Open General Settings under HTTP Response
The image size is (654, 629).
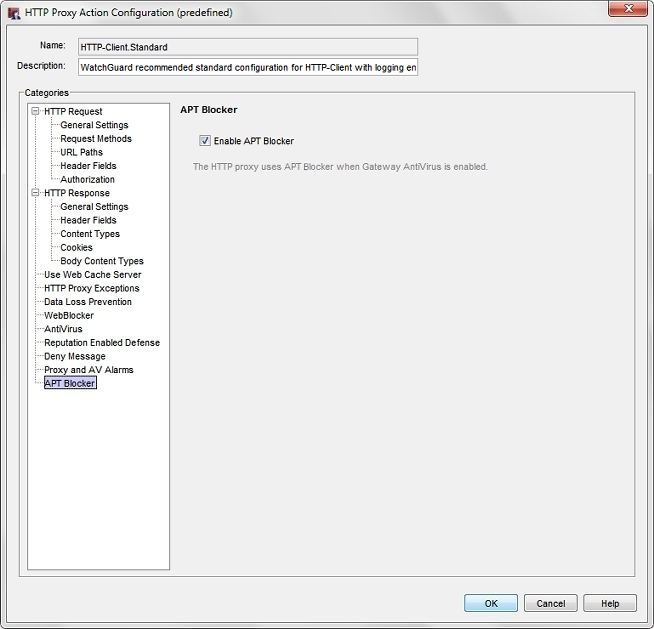tap(94, 206)
